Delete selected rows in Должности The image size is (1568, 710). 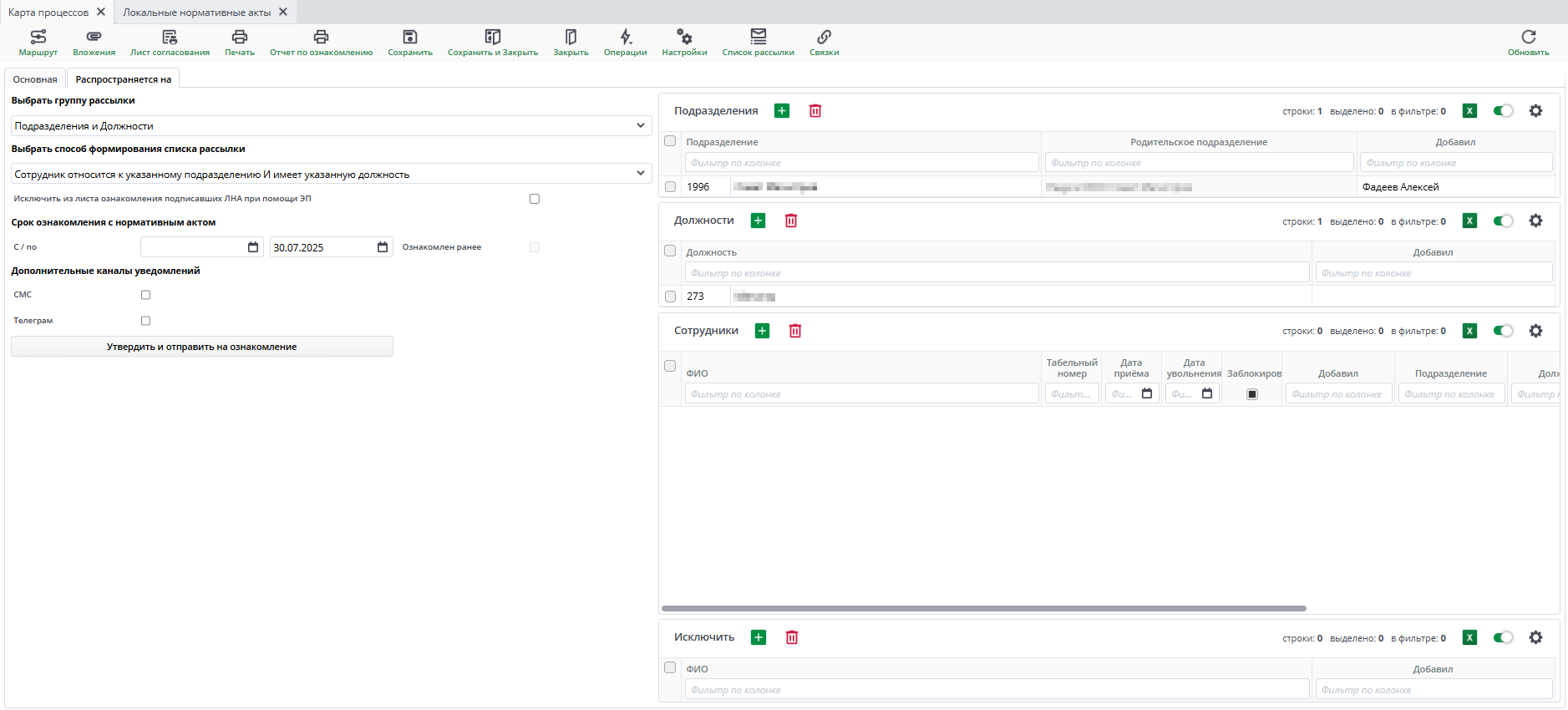[791, 221]
